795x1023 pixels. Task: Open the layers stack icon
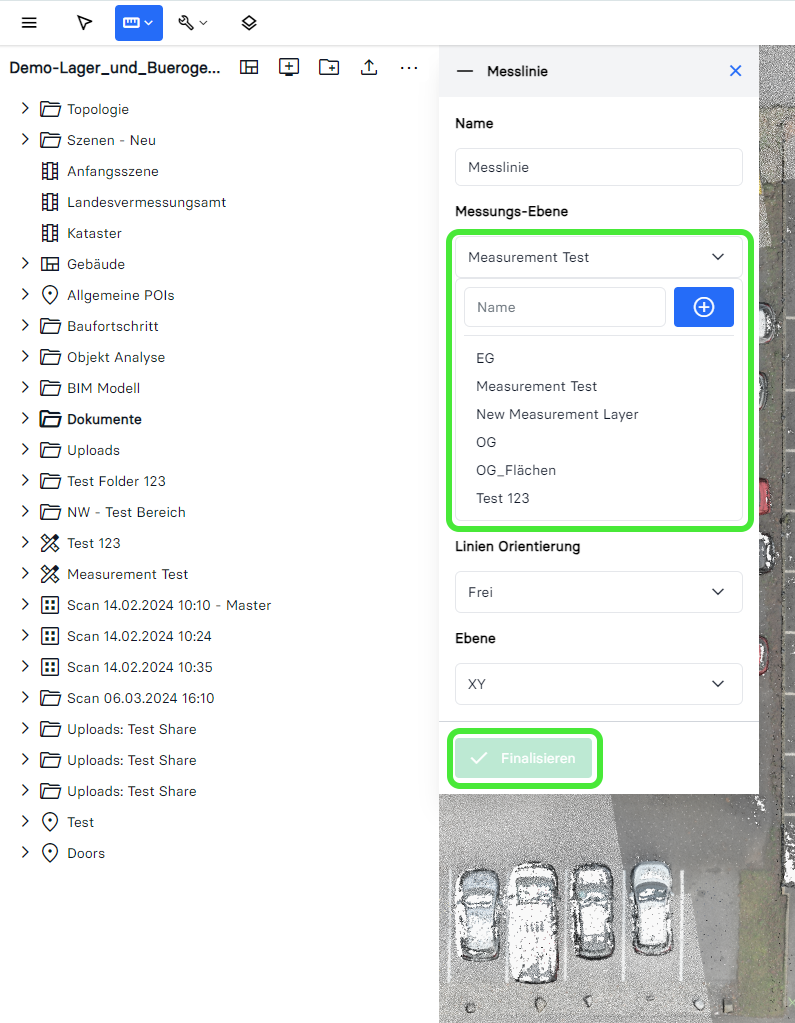[x=249, y=22]
